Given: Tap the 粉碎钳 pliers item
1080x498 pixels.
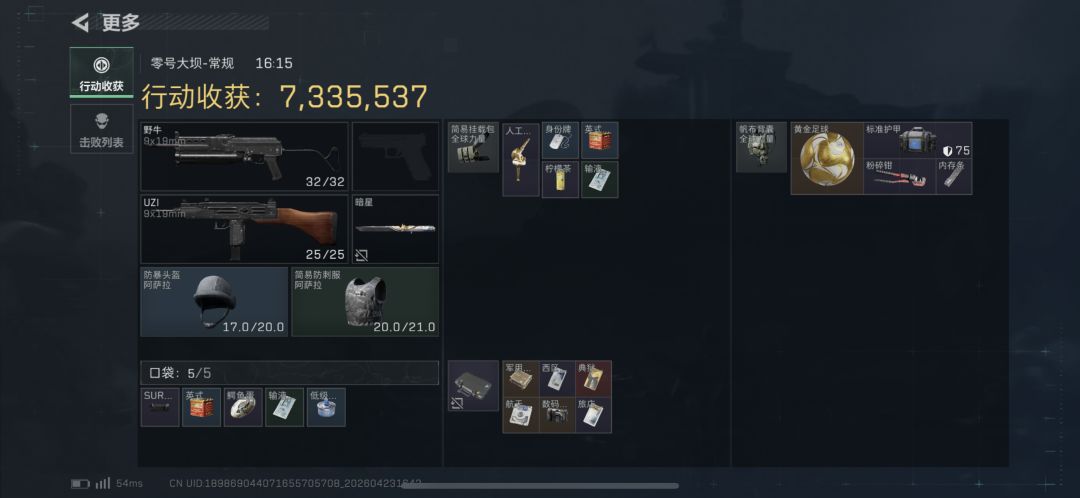Looking at the screenshot, I should 900,176.
